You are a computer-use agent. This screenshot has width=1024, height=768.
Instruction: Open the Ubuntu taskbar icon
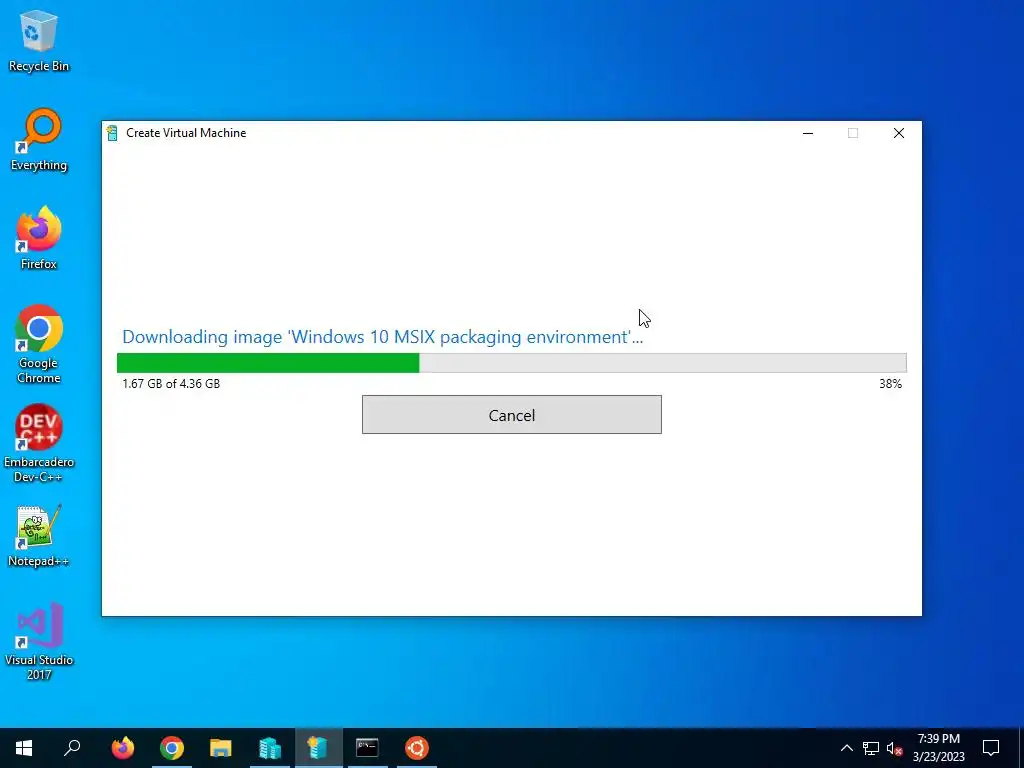pos(417,748)
